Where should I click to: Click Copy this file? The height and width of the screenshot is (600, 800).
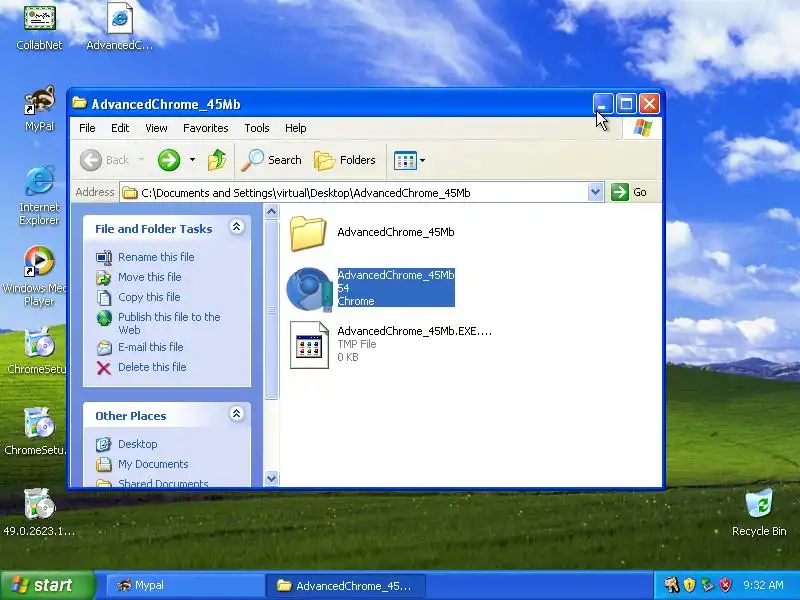[149, 297]
